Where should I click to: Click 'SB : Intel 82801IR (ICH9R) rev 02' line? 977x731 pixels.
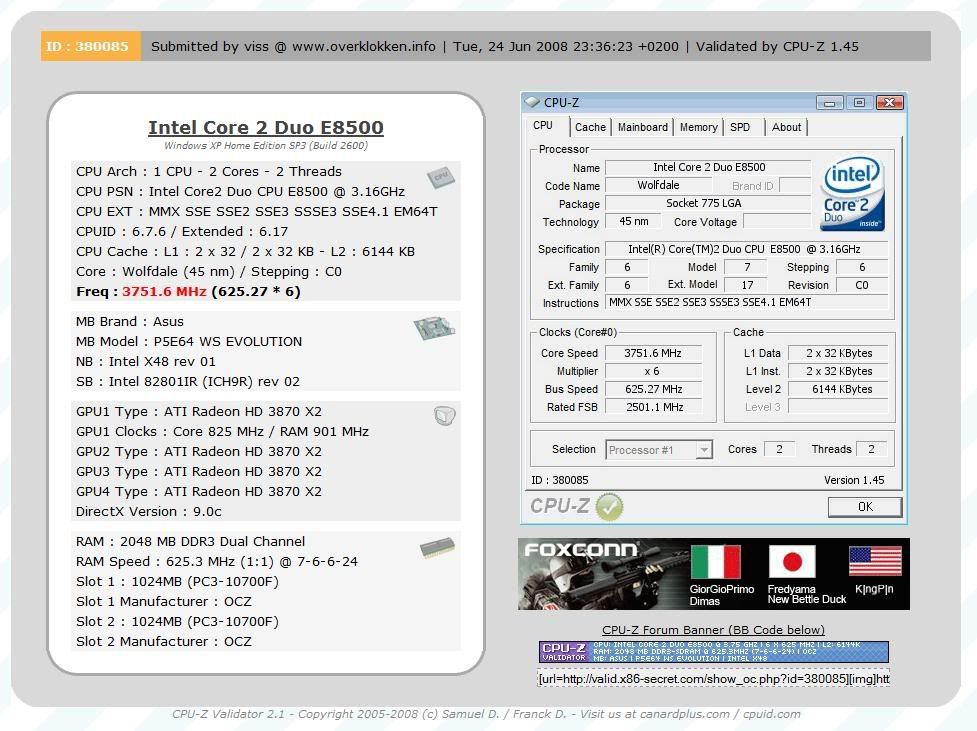pyautogui.click(x=188, y=381)
